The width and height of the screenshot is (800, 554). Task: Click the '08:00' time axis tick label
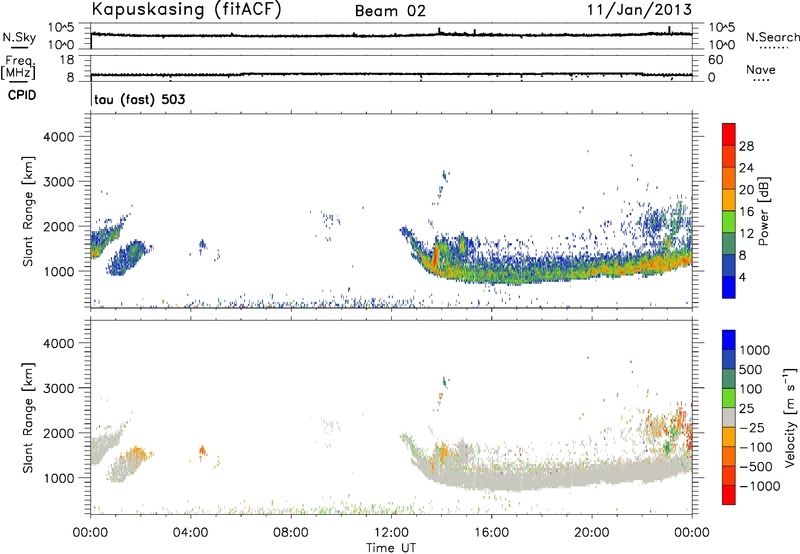coord(291,533)
